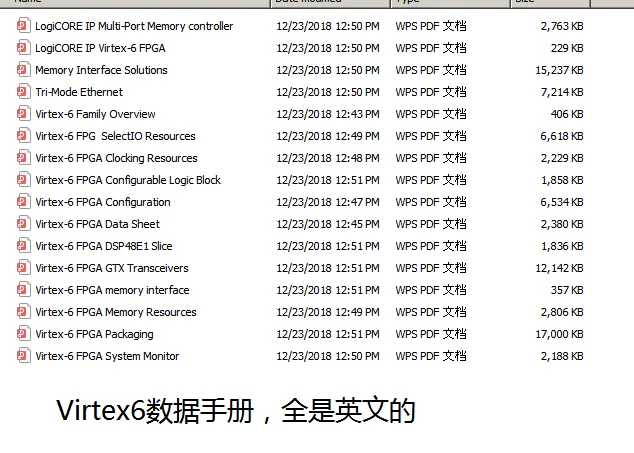Select Virtex-6 FPGA Configurable Logic Block name

(128, 180)
